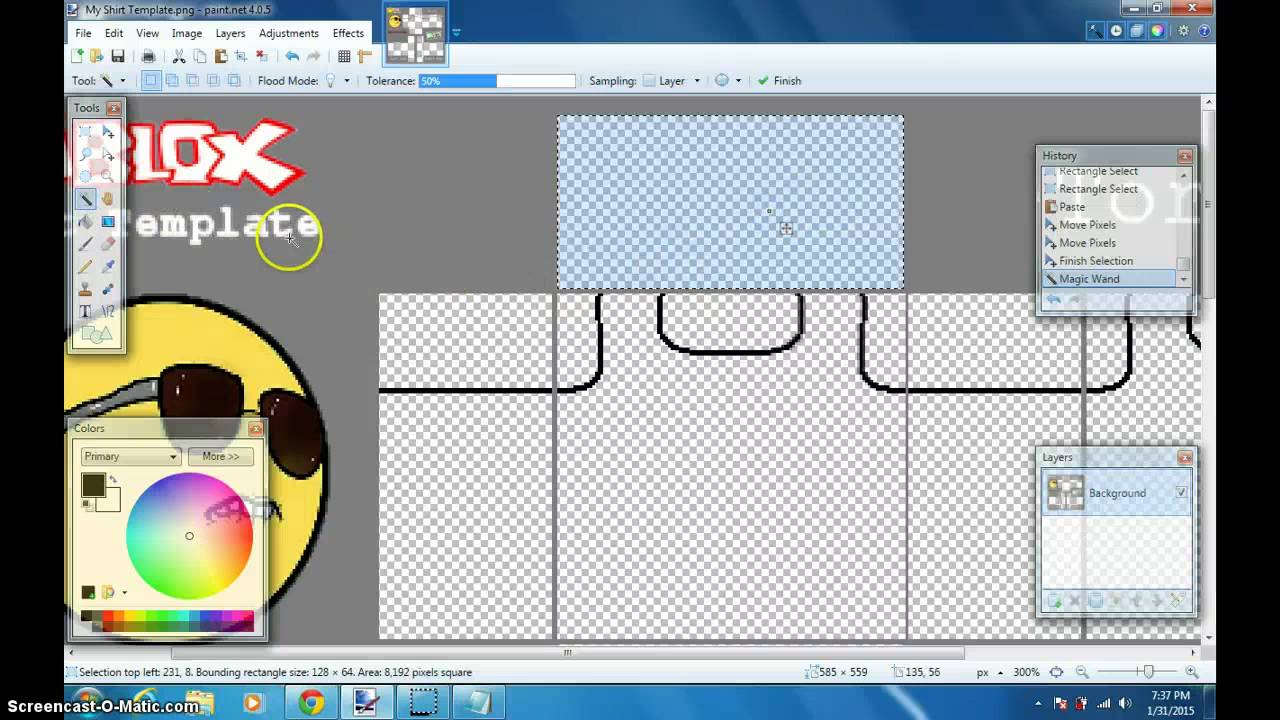
Task: Choose Invert (xor) selection mode
Action: pyautogui.click(x=232, y=81)
